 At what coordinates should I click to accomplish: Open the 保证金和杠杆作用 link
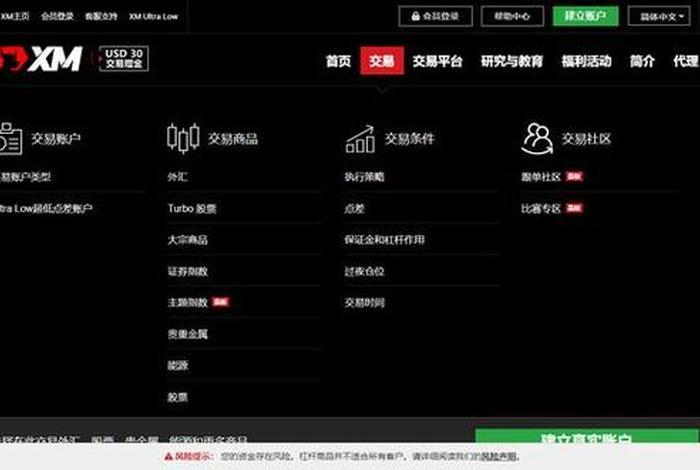(384, 240)
